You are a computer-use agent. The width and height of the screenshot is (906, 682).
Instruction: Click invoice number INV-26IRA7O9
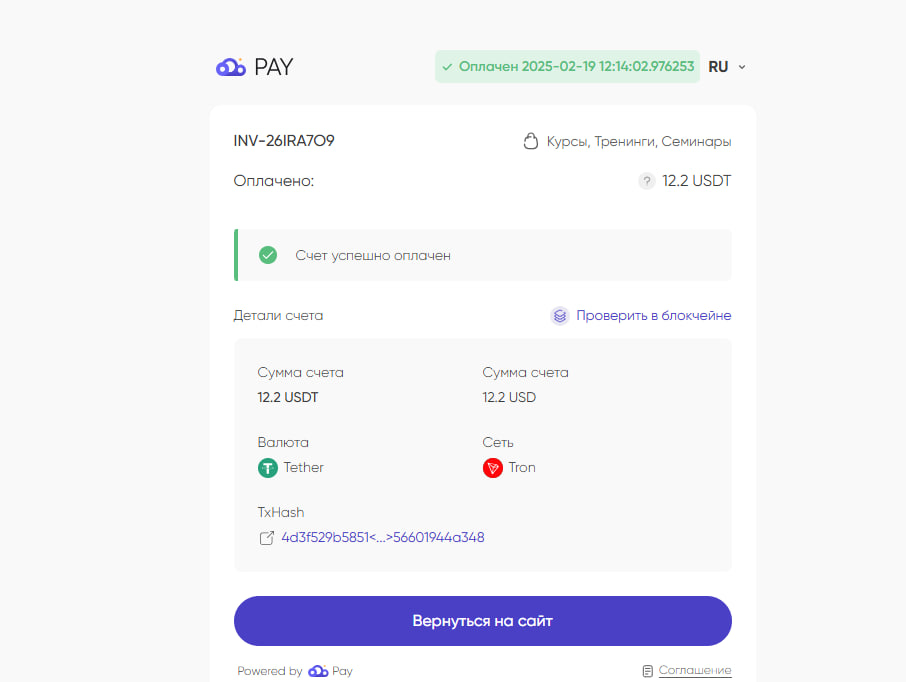coord(284,140)
